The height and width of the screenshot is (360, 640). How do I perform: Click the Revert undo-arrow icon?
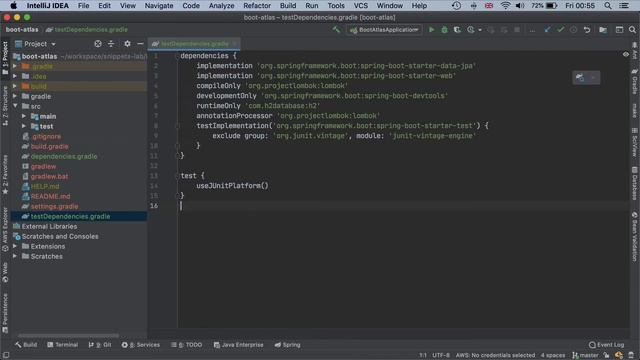coord(587,30)
